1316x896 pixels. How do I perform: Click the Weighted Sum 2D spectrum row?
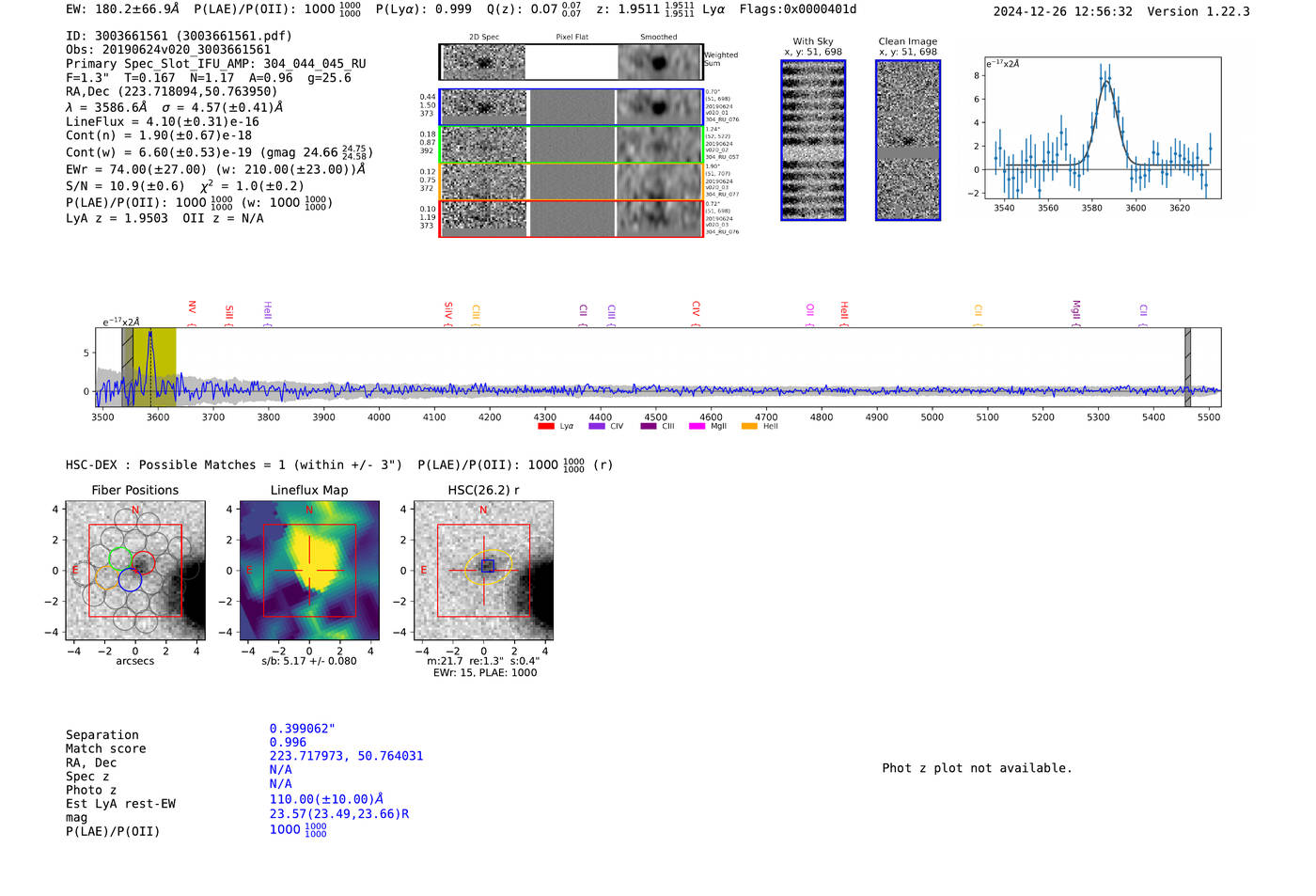571,62
